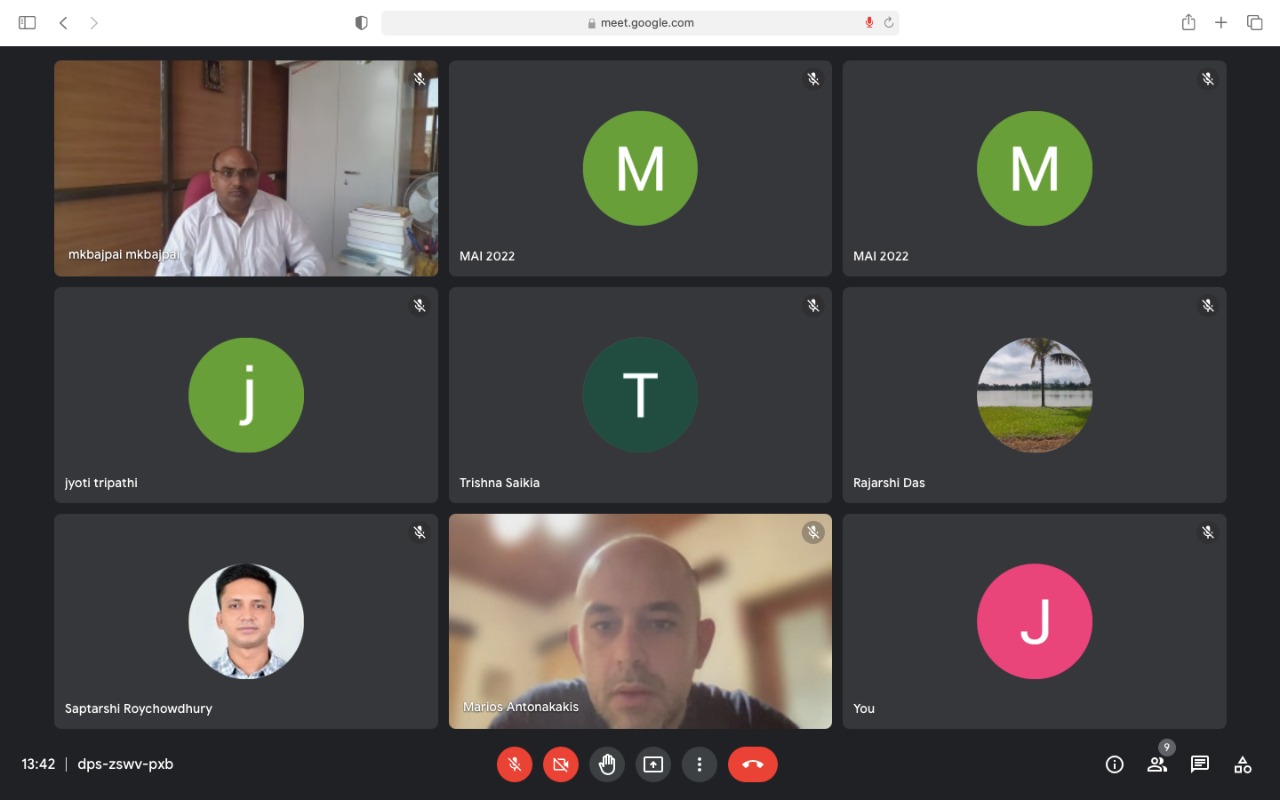This screenshot has width=1280, height=800.
Task: Raise hand using the hand button
Action: click(607, 764)
